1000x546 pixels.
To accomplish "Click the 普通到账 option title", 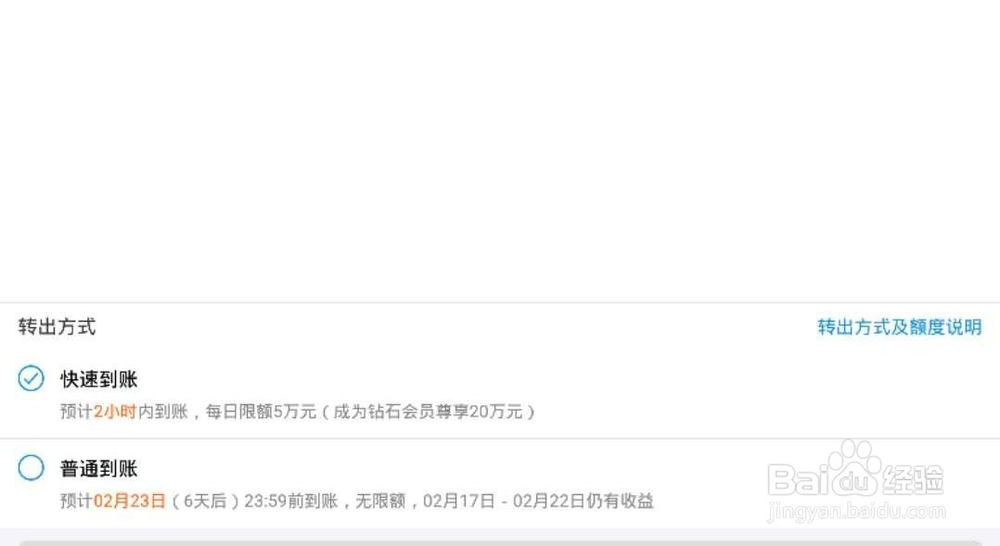I will 99,469.
